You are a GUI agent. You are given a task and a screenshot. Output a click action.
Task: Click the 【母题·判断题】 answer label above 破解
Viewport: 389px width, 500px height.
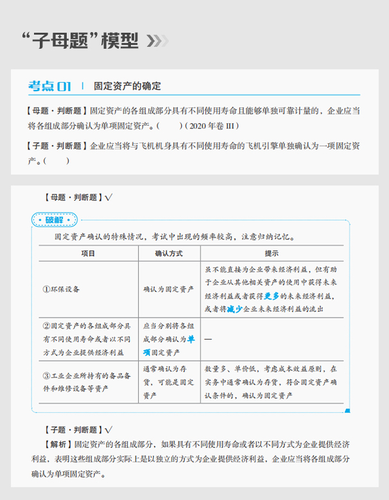(x=73, y=197)
